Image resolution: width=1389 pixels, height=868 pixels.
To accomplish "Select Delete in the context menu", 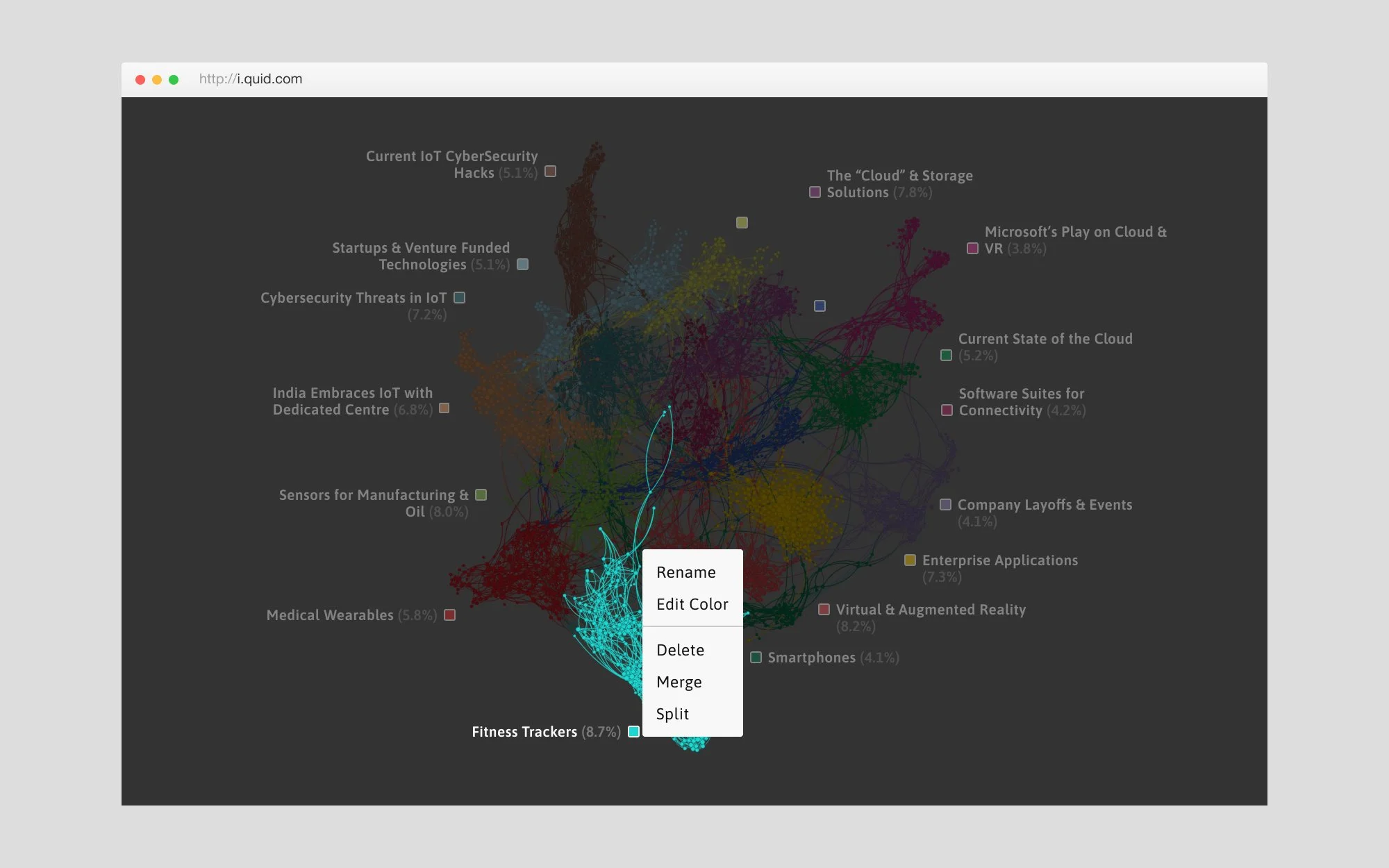I will click(680, 650).
